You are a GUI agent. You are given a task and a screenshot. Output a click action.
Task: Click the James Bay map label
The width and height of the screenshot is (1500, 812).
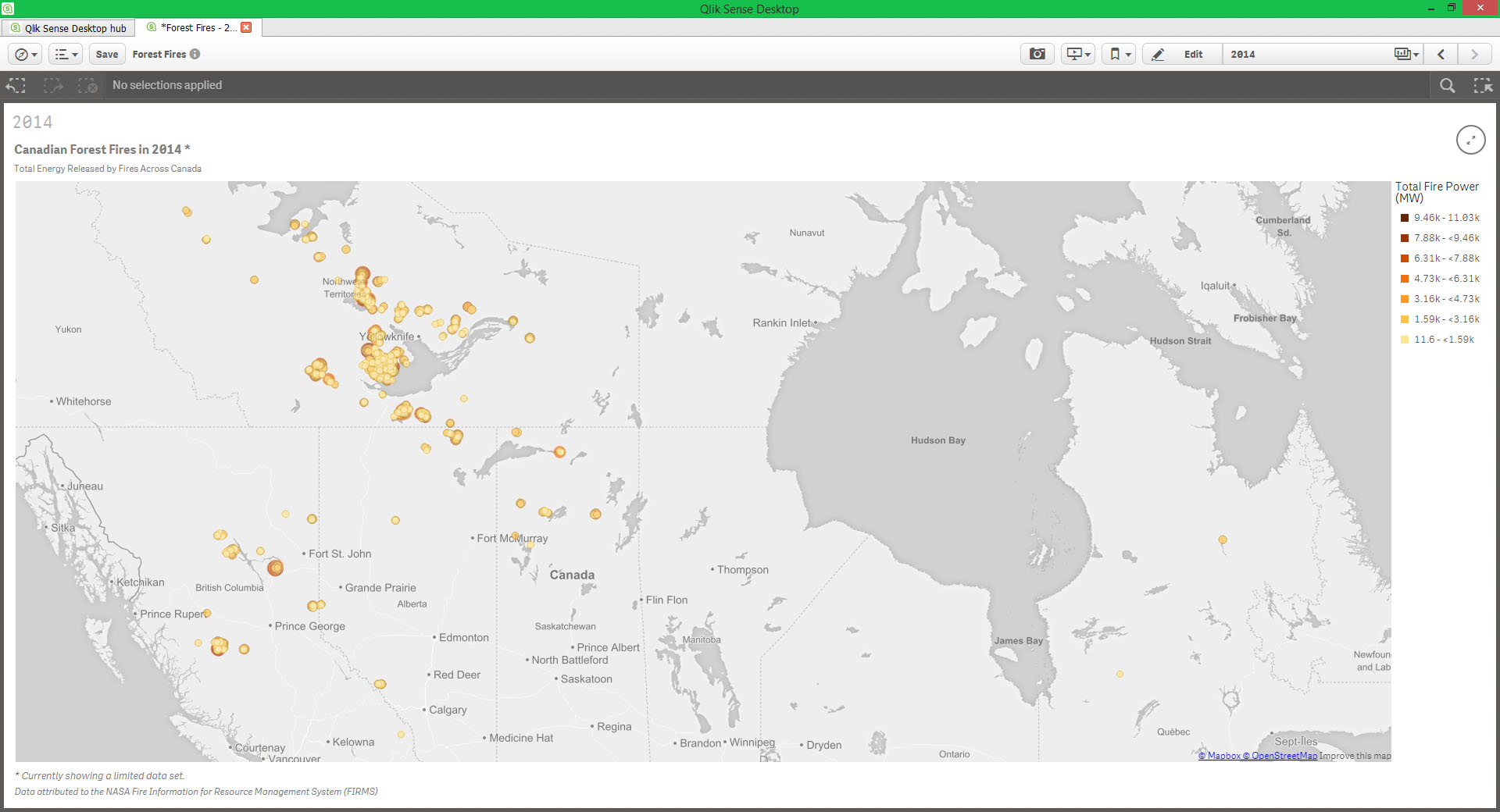coord(1018,640)
